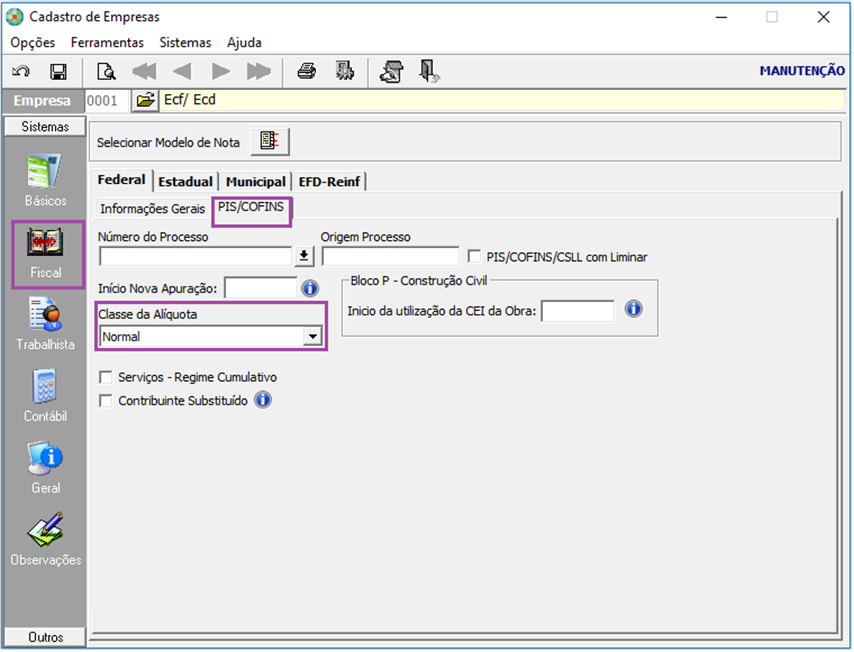Viewport: 854px width, 652px height.
Task: Switch to the Municipal tab
Action: [255, 181]
